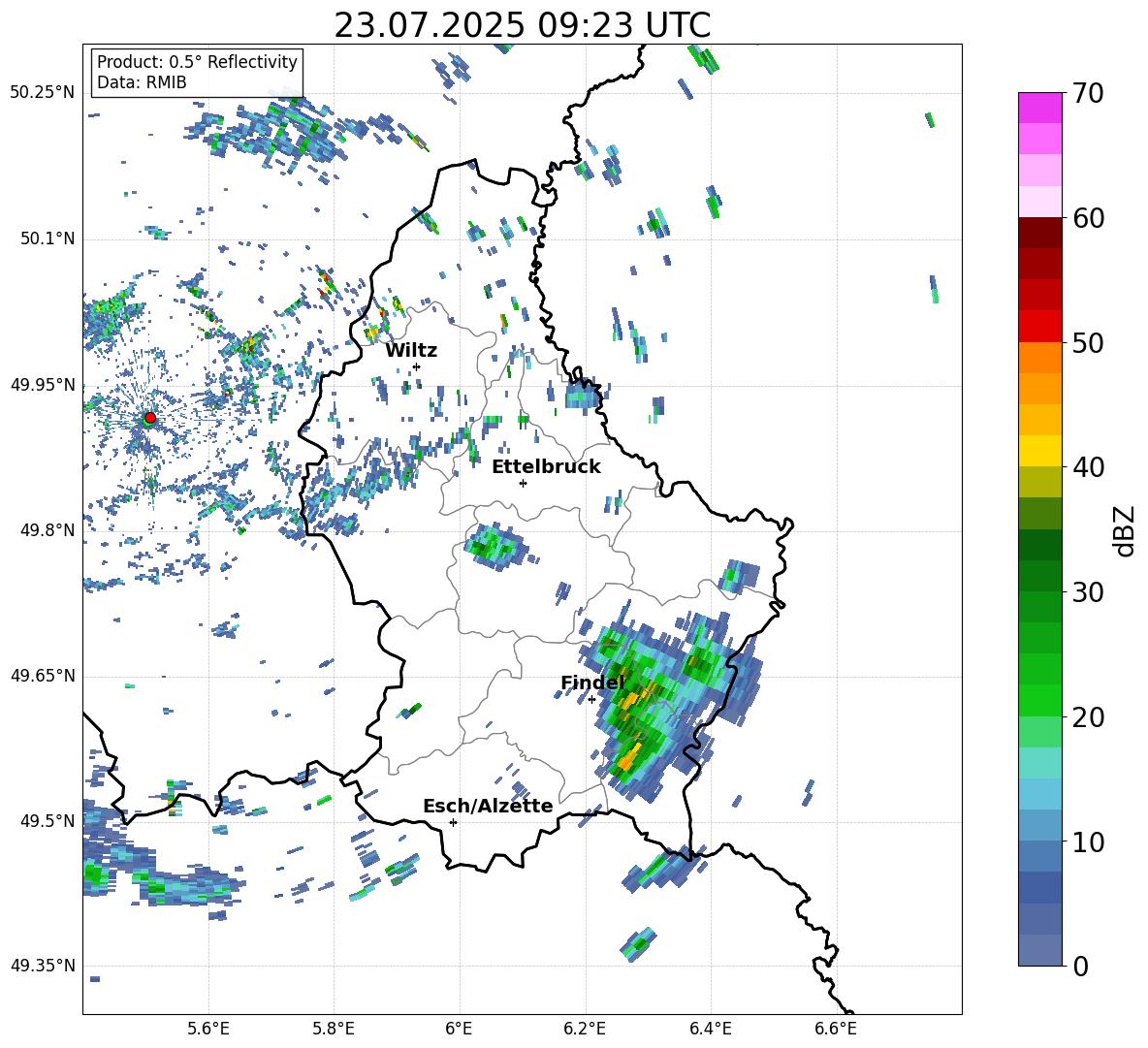The height and width of the screenshot is (1048, 1148).
Task: Click the dark red colorbar segment below 60
Action: (x=1039, y=233)
